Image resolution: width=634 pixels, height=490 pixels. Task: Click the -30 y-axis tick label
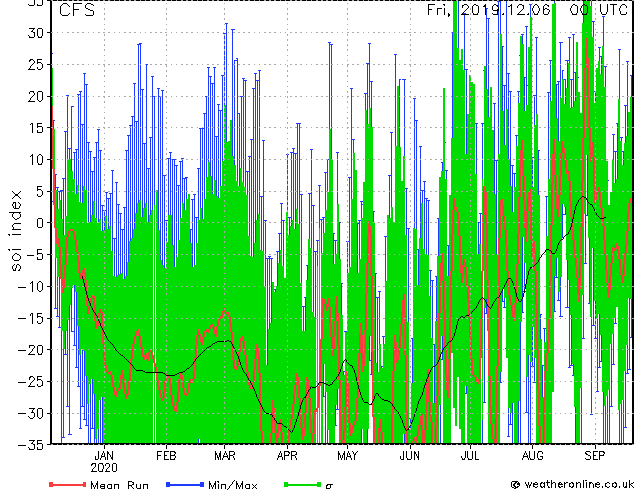31,413
